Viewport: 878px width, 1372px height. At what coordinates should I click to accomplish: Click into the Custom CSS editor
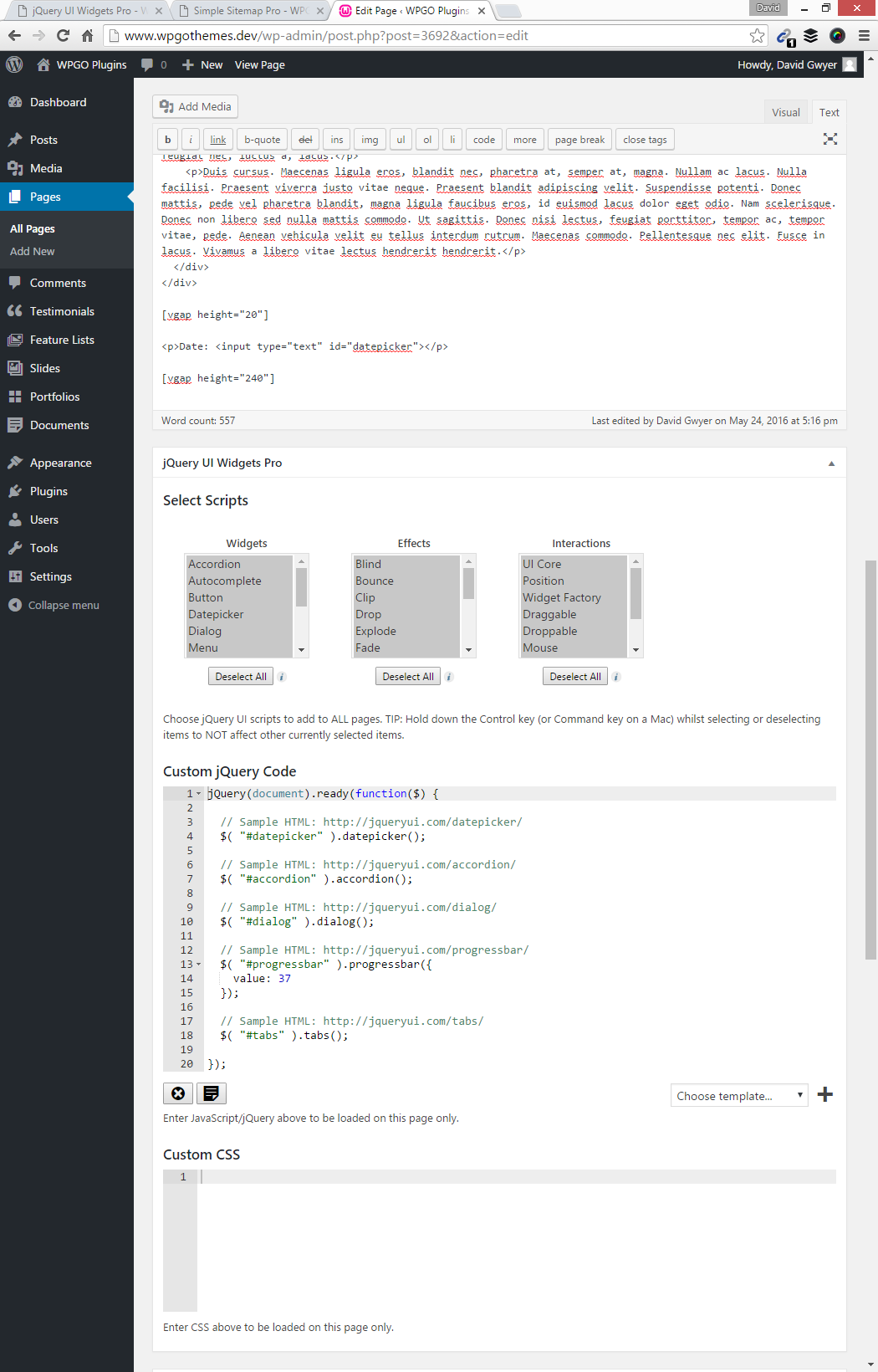pyautogui.click(x=516, y=1241)
